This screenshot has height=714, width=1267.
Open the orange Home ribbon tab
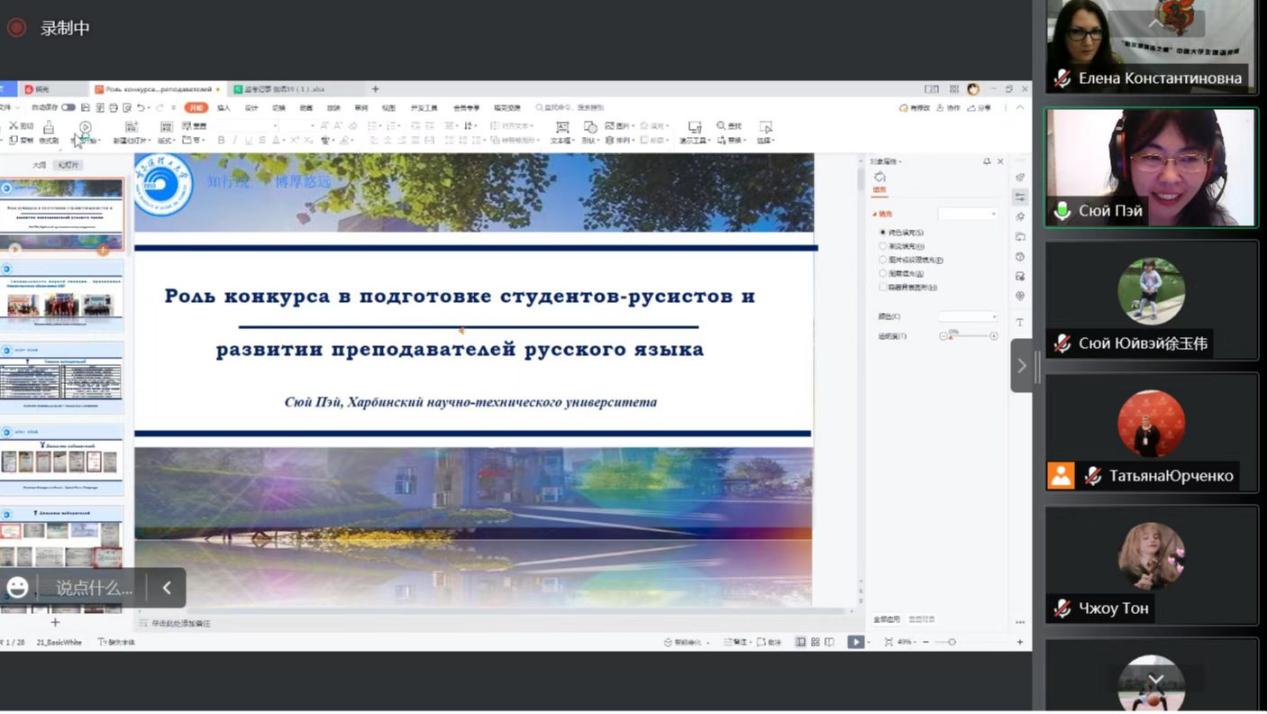(x=196, y=108)
